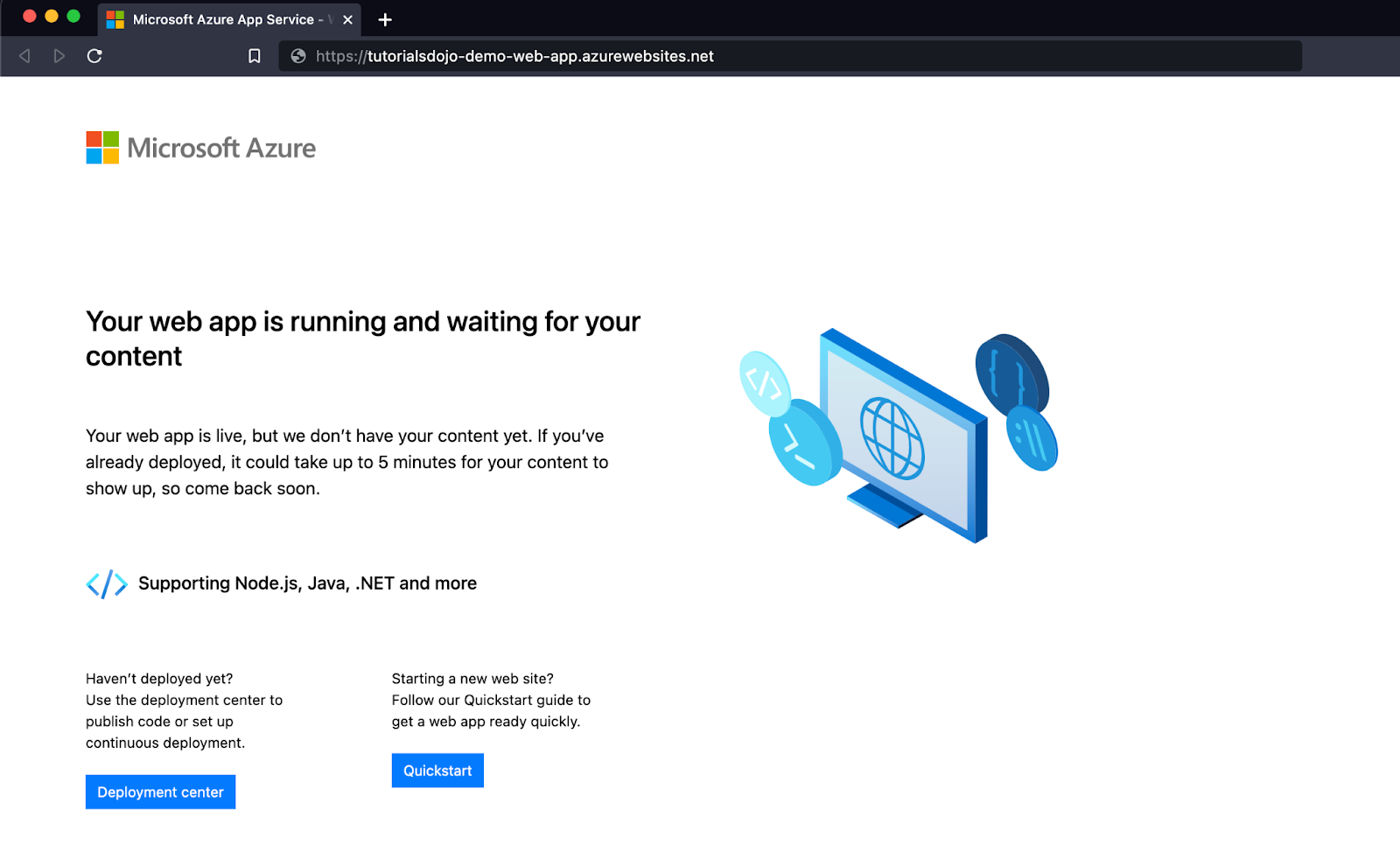Viewport: 1400px width, 845px height.
Task: Minimize the window with the yellow button
Action: click(52, 16)
